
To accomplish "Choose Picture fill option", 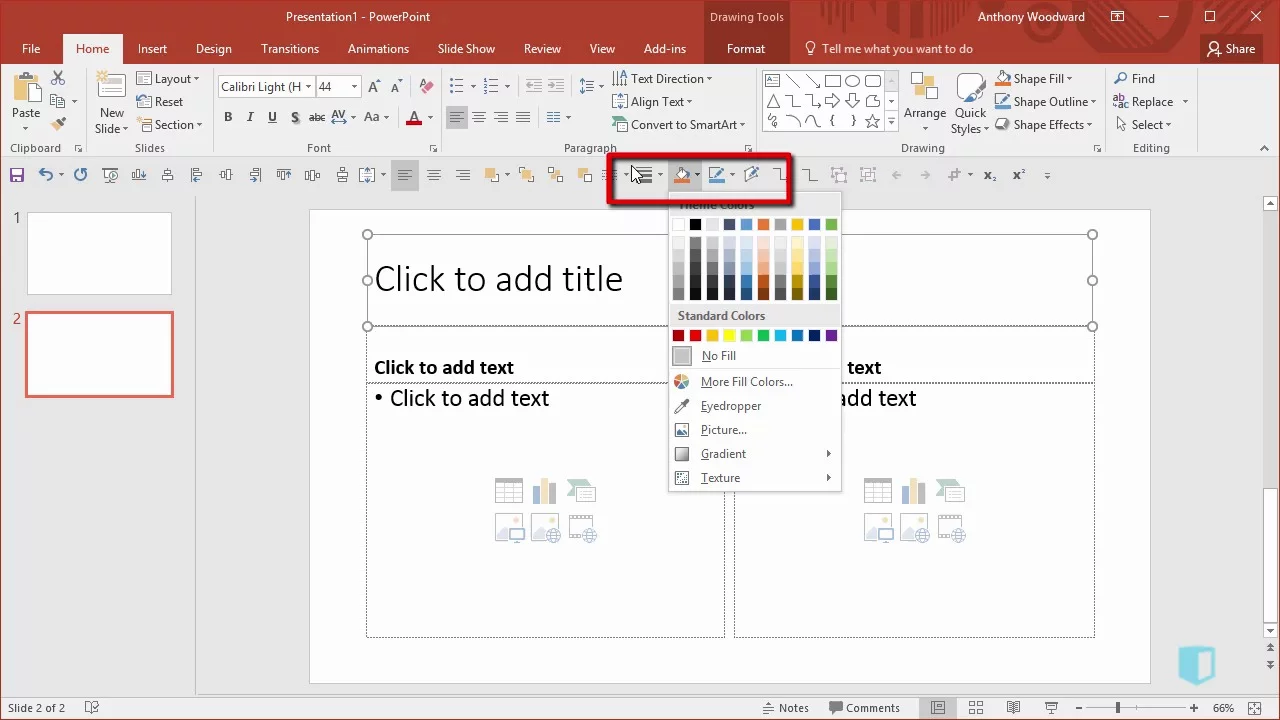I will pyautogui.click(x=754, y=430).
